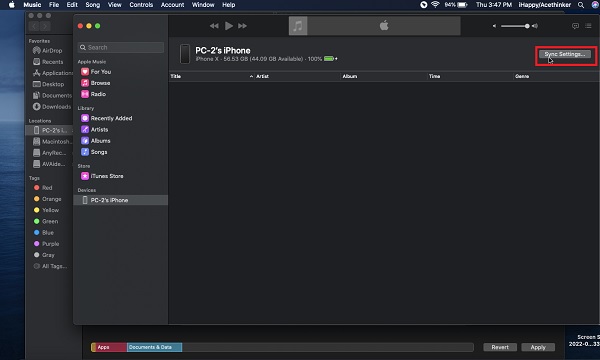
Task: Select the AnyRec location in Finder
Action: (x=50, y=153)
